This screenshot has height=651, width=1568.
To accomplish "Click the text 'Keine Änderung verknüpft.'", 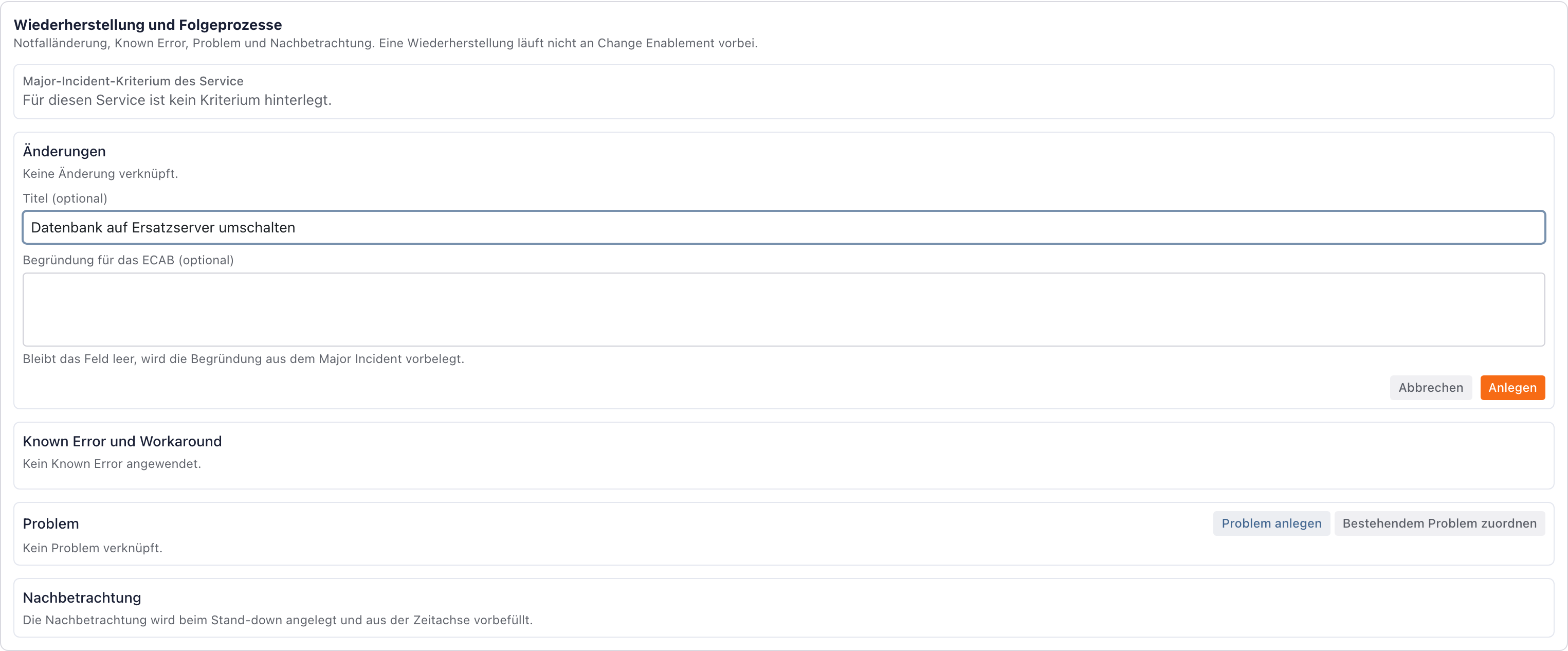I will point(100,174).
